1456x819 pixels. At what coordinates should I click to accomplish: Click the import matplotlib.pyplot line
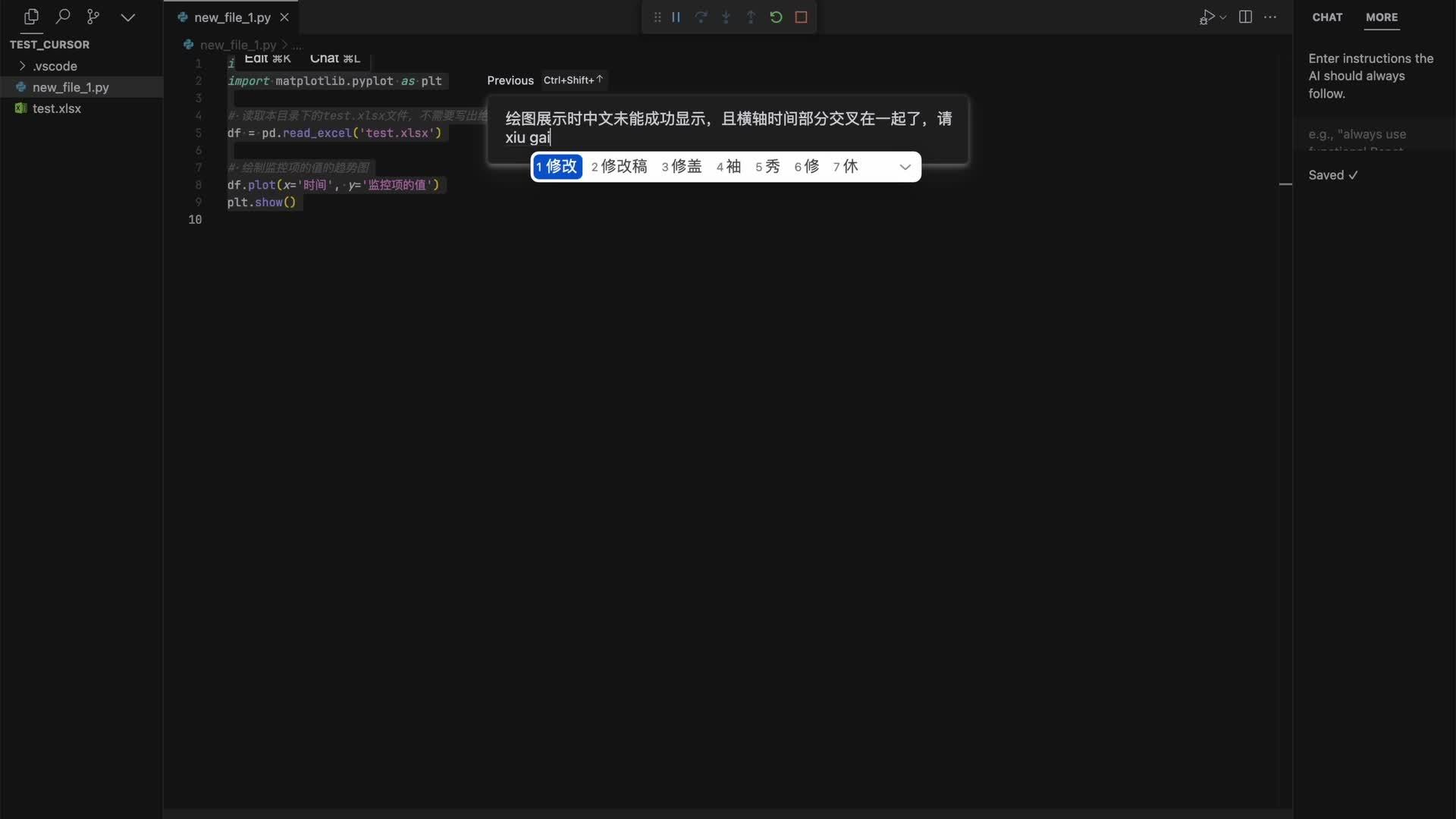coord(334,81)
